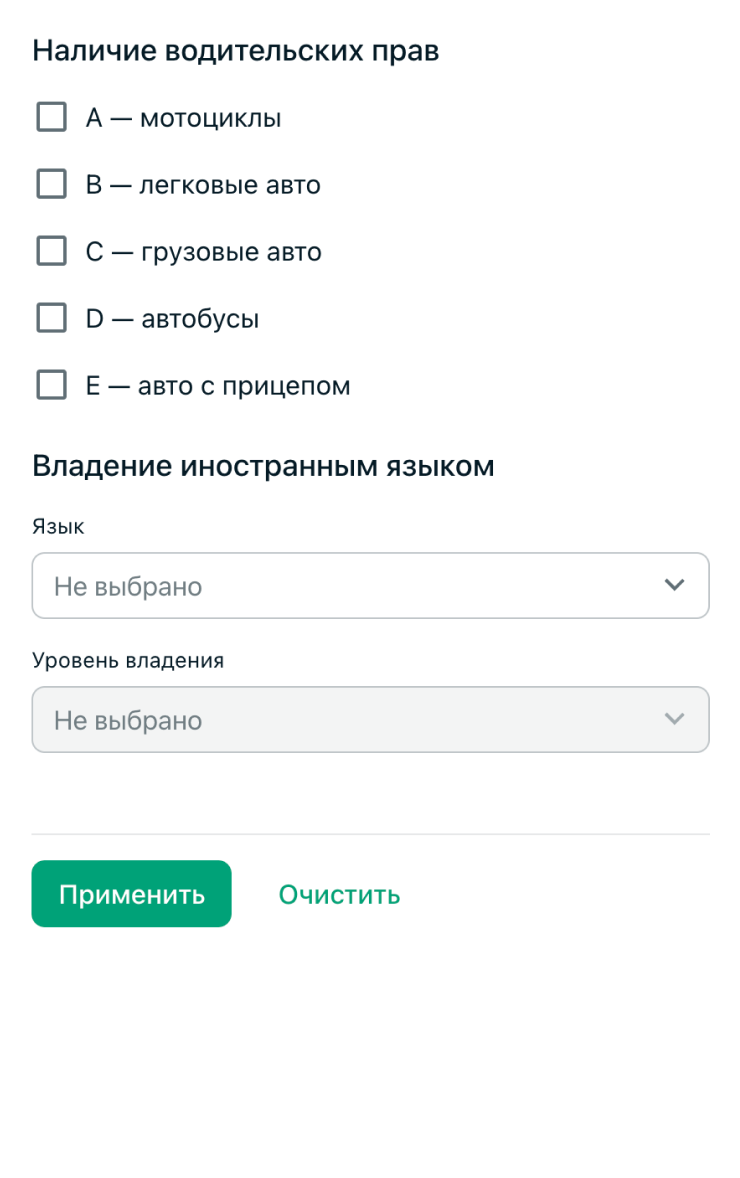Click the 'грузовые авто' label text

(x=231, y=252)
